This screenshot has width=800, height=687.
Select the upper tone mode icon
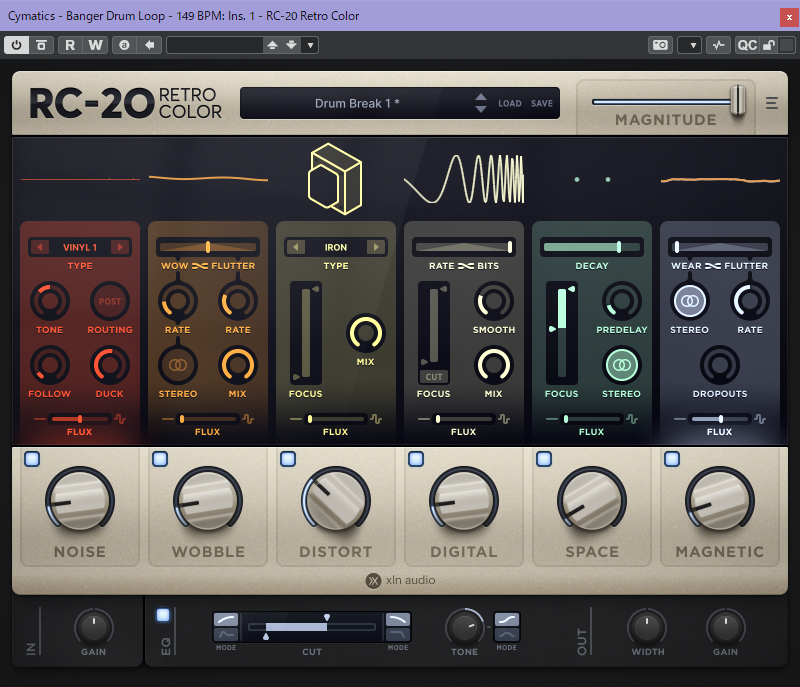click(x=507, y=620)
